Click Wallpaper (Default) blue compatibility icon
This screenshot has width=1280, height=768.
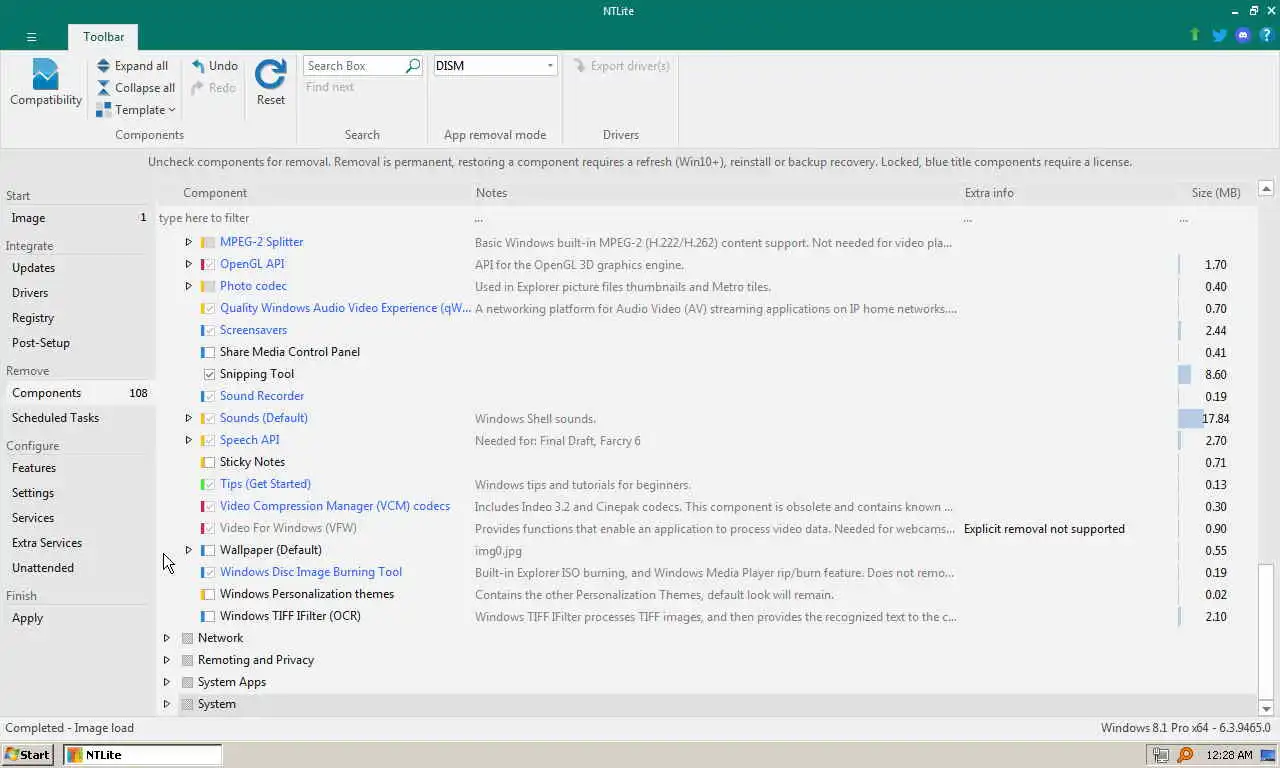(x=203, y=550)
